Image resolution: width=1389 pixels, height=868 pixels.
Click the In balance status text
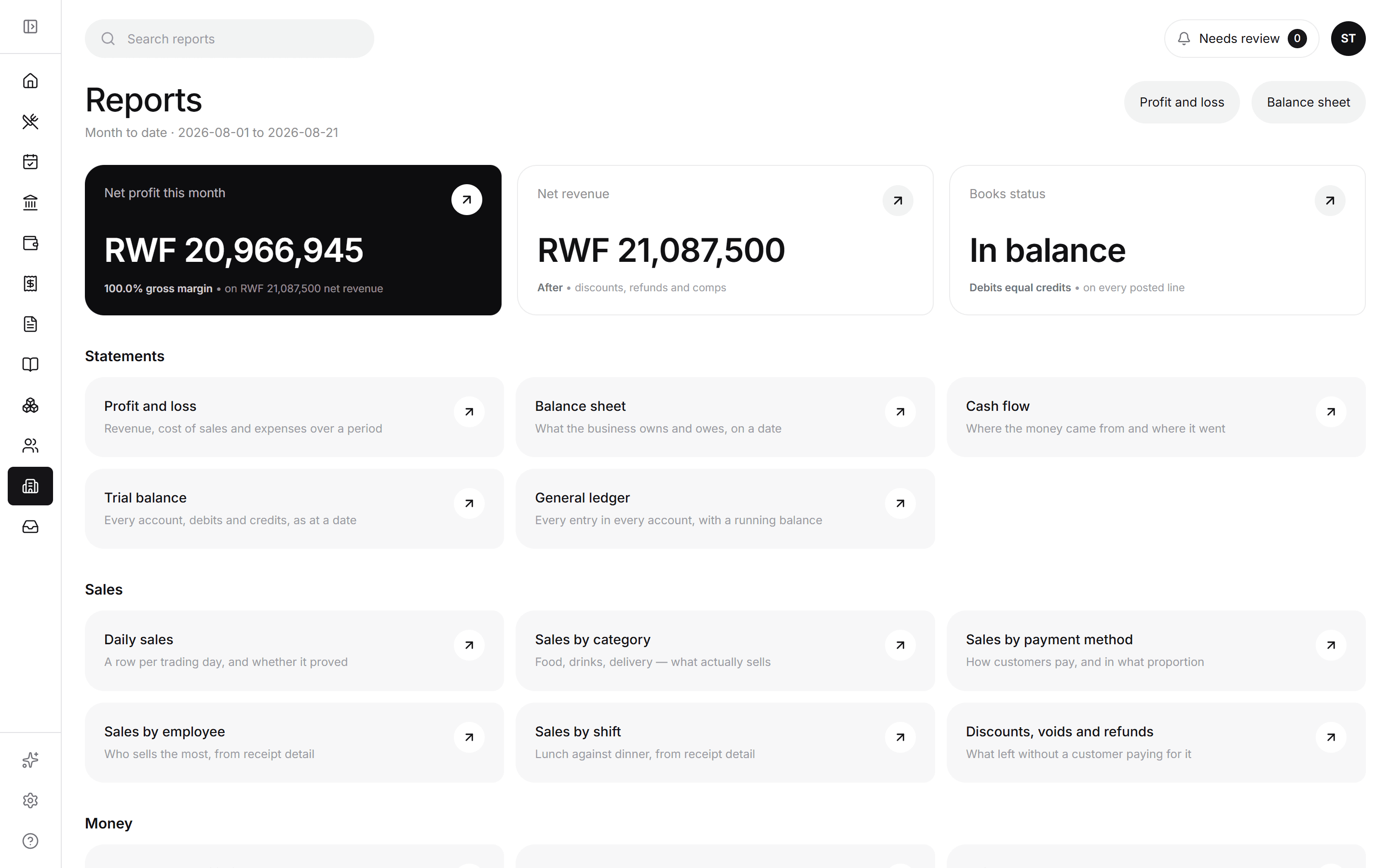click(x=1048, y=250)
